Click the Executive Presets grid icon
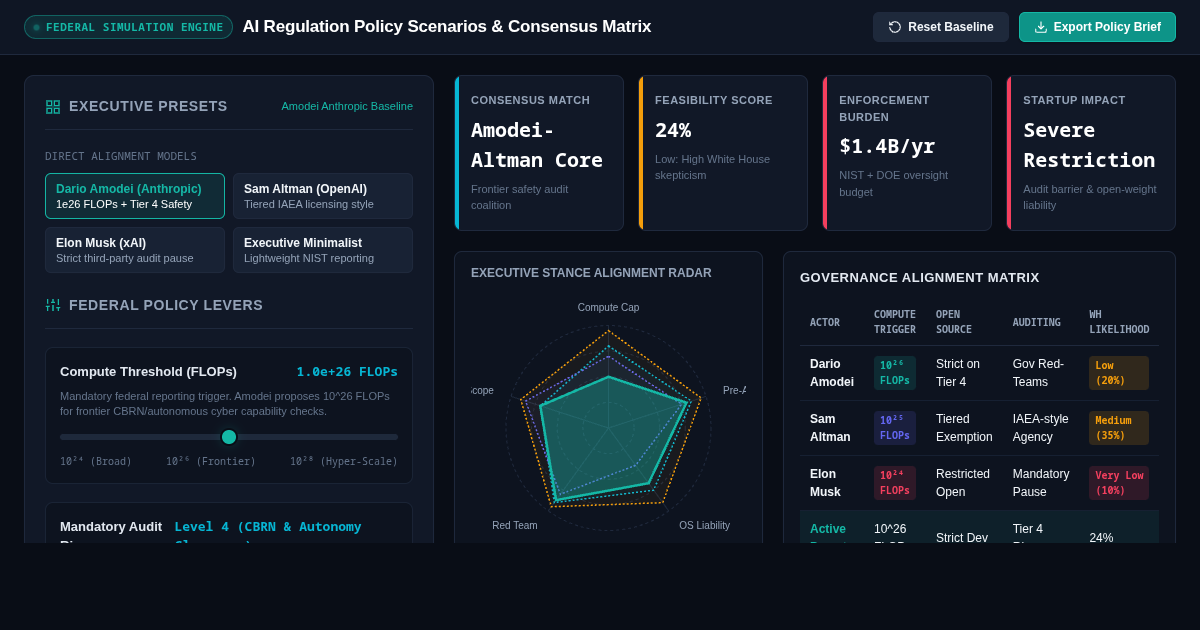Image resolution: width=1200 pixels, height=630 pixels. (x=53, y=106)
